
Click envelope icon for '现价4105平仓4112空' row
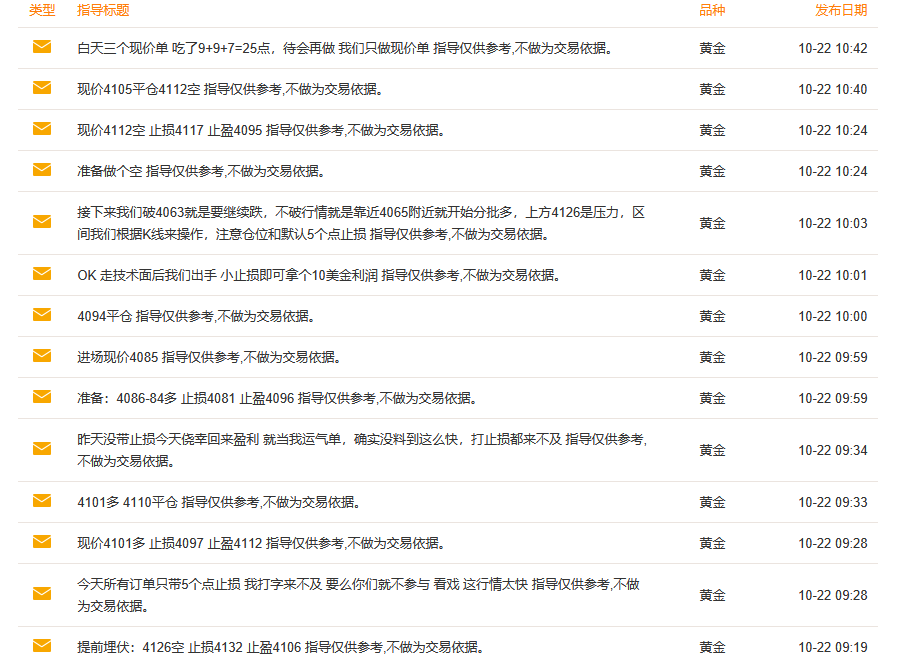(x=42, y=88)
